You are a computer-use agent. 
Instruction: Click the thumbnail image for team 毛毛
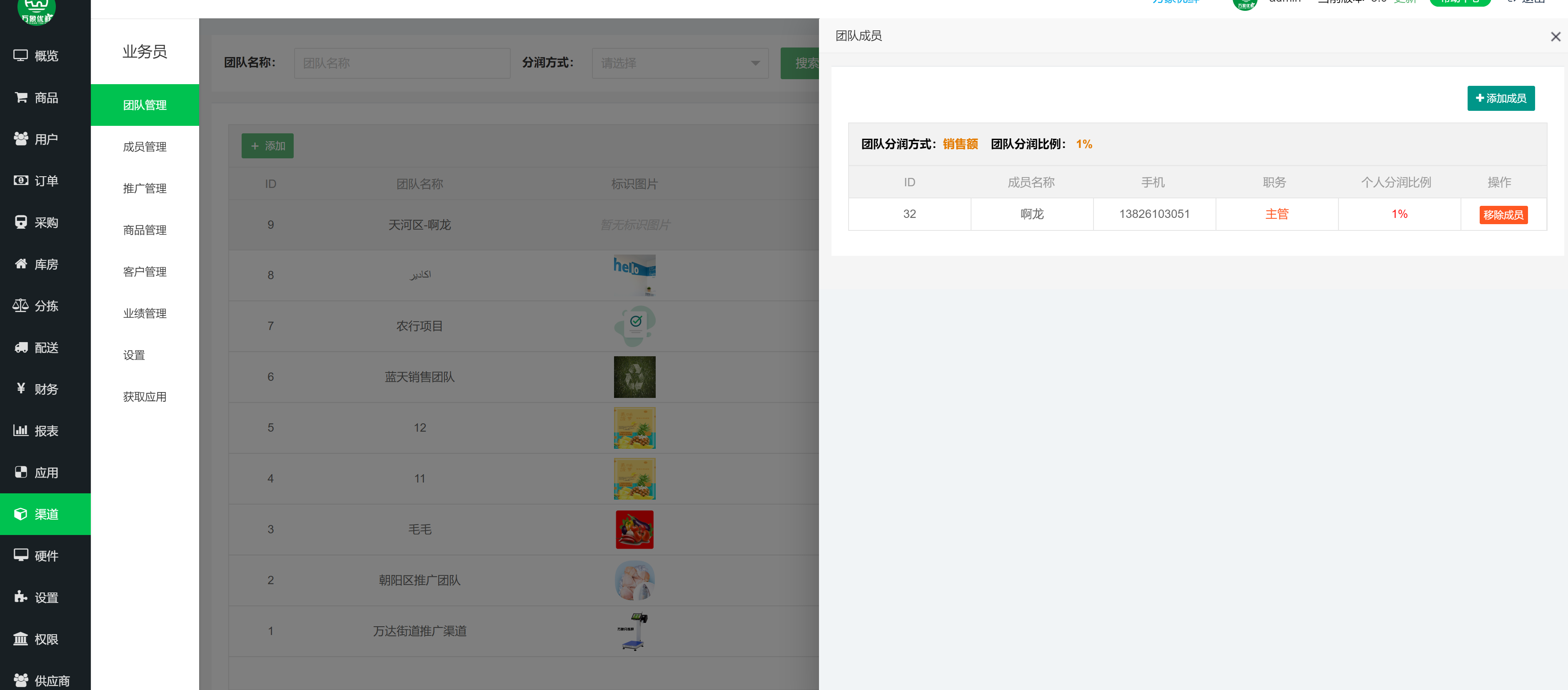pyautogui.click(x=634, y=529)
